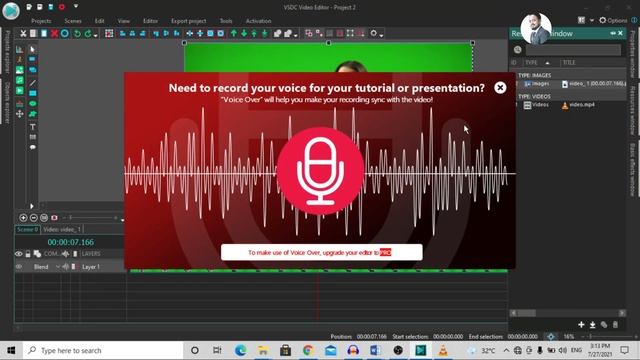Click the Layer 1 label

[91, 267]
